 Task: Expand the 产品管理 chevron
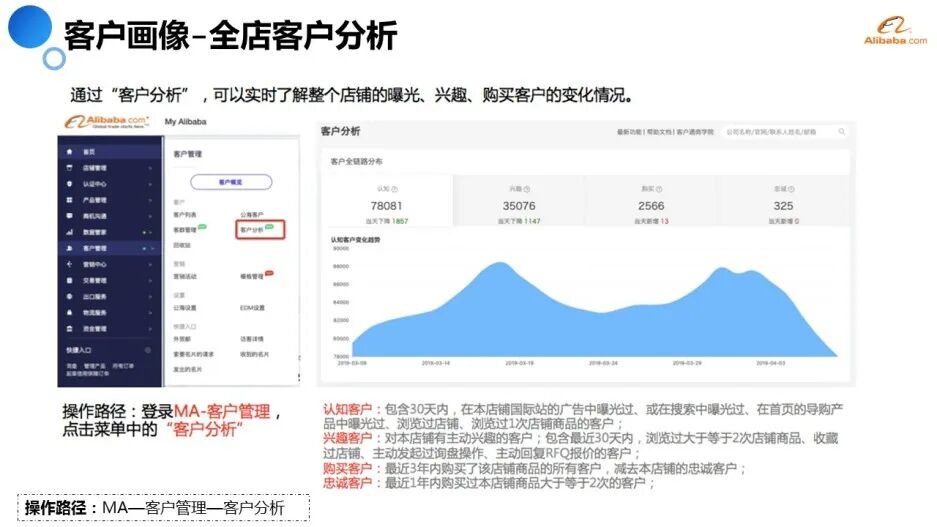click(x=150, y=200)
